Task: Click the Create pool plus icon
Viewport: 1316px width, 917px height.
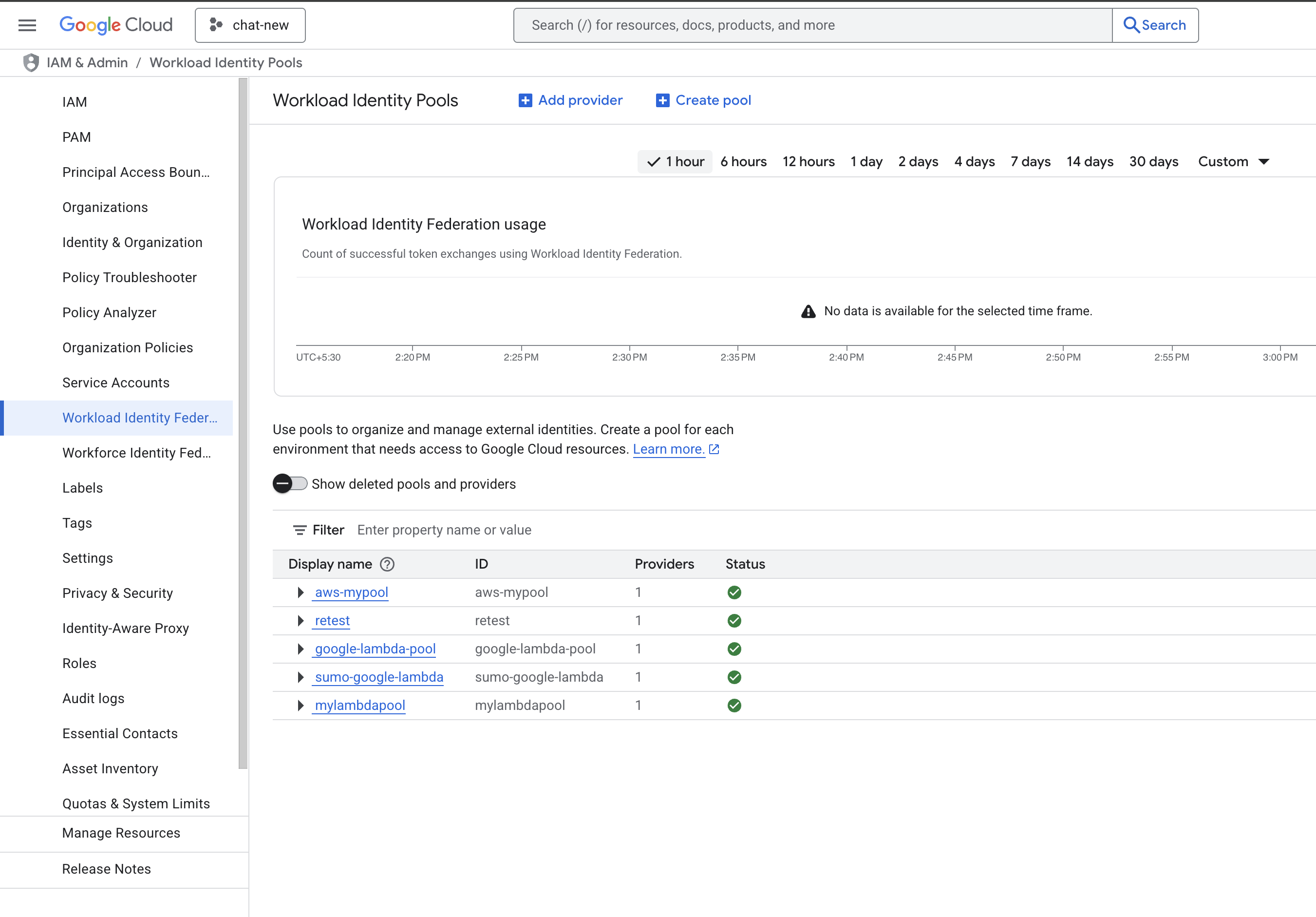Action: click(x=662, y=100)
